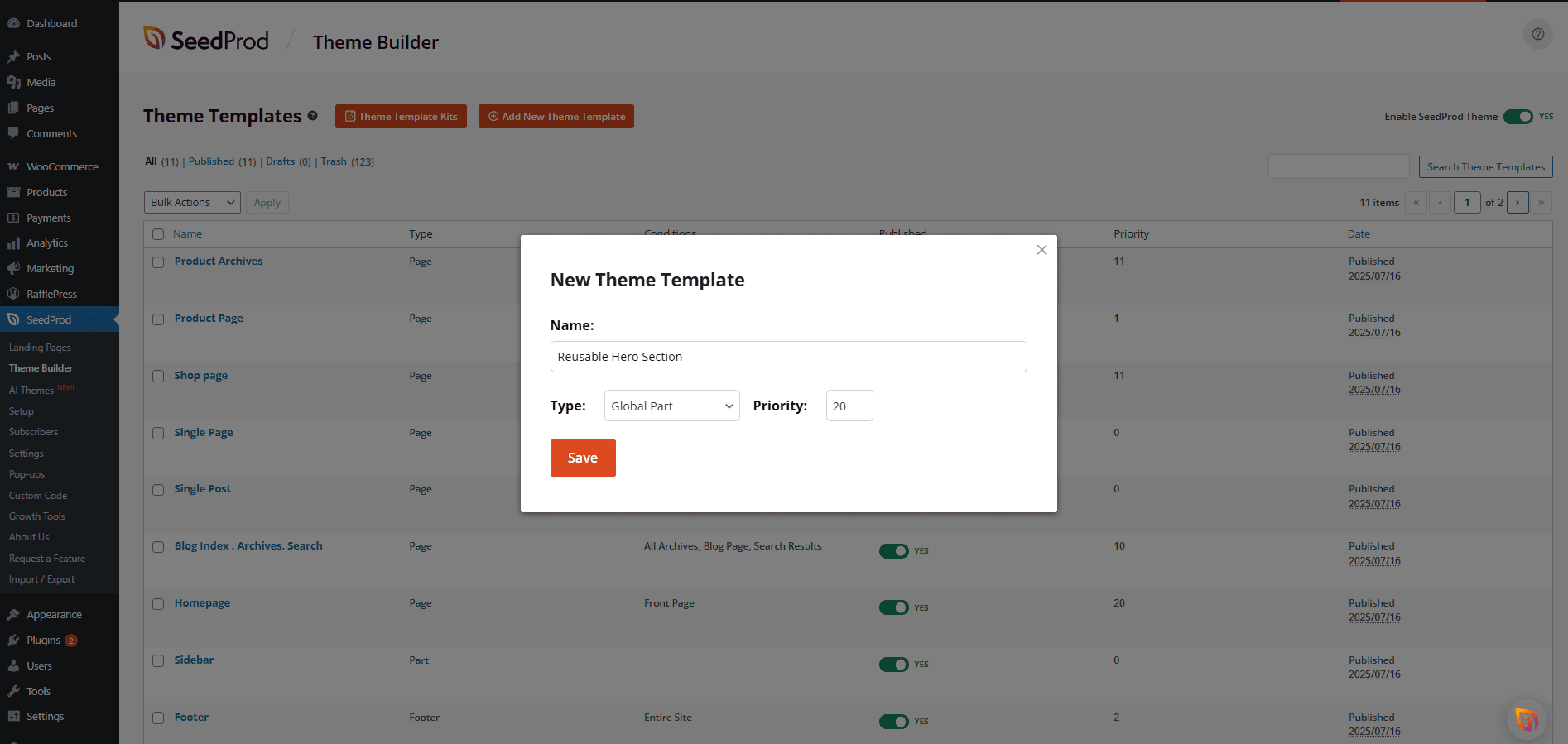Toggle published switch for Homepage row
The width and height of the screenshot is (1568, 744).
point(893,607)
